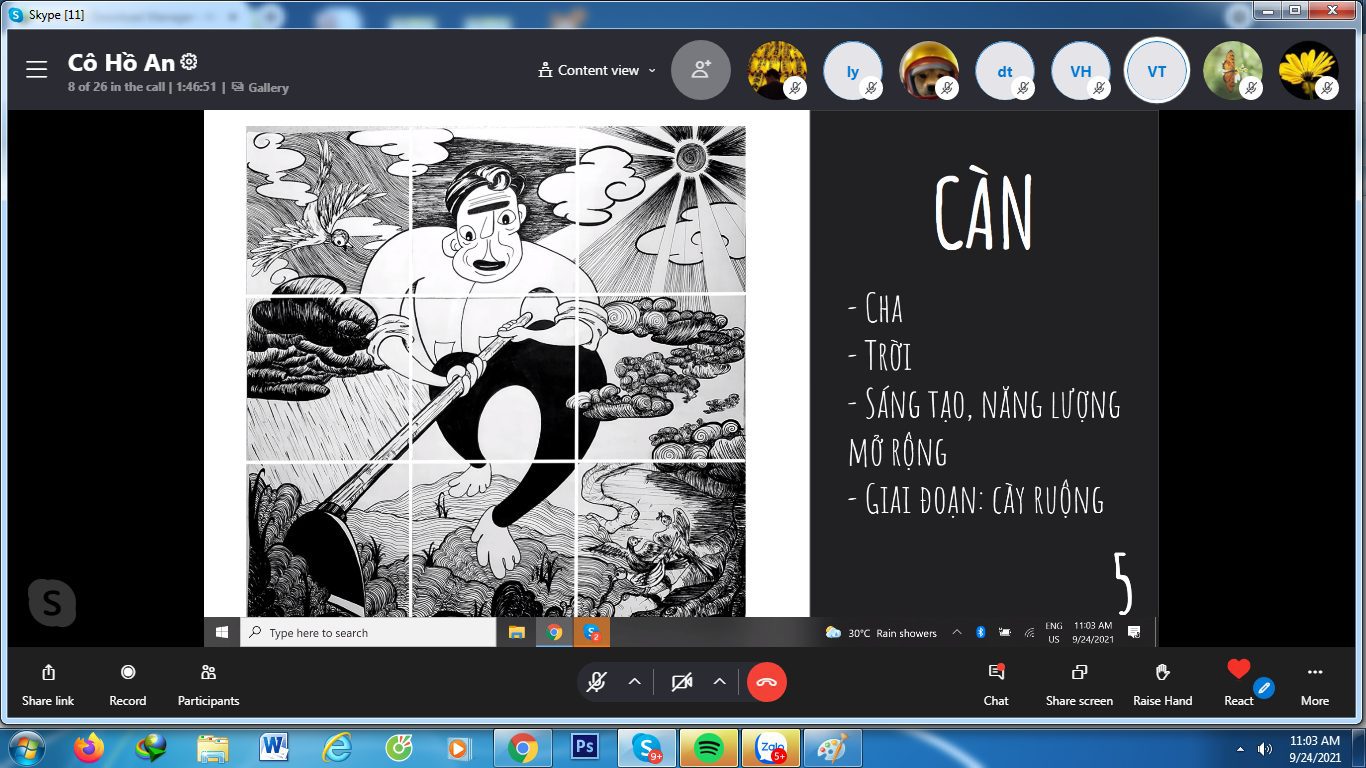Expand the Content view dropdown
The height and width of the screenshot is (768, 1366).
point(597,70)
